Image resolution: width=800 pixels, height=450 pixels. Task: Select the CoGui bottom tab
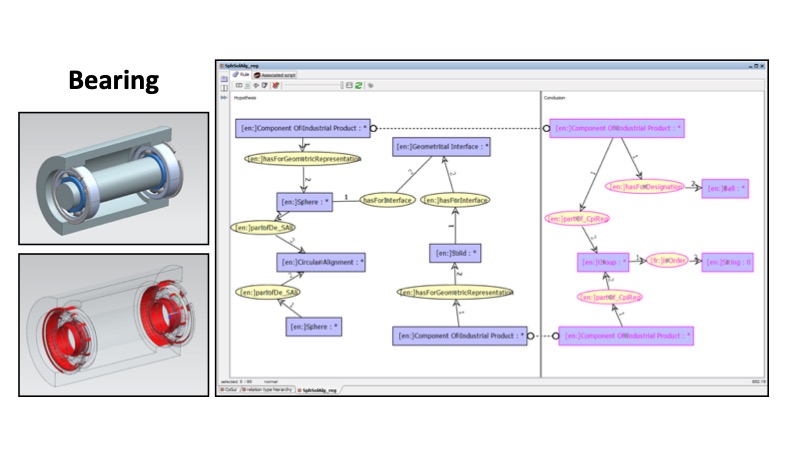(229, 389)
